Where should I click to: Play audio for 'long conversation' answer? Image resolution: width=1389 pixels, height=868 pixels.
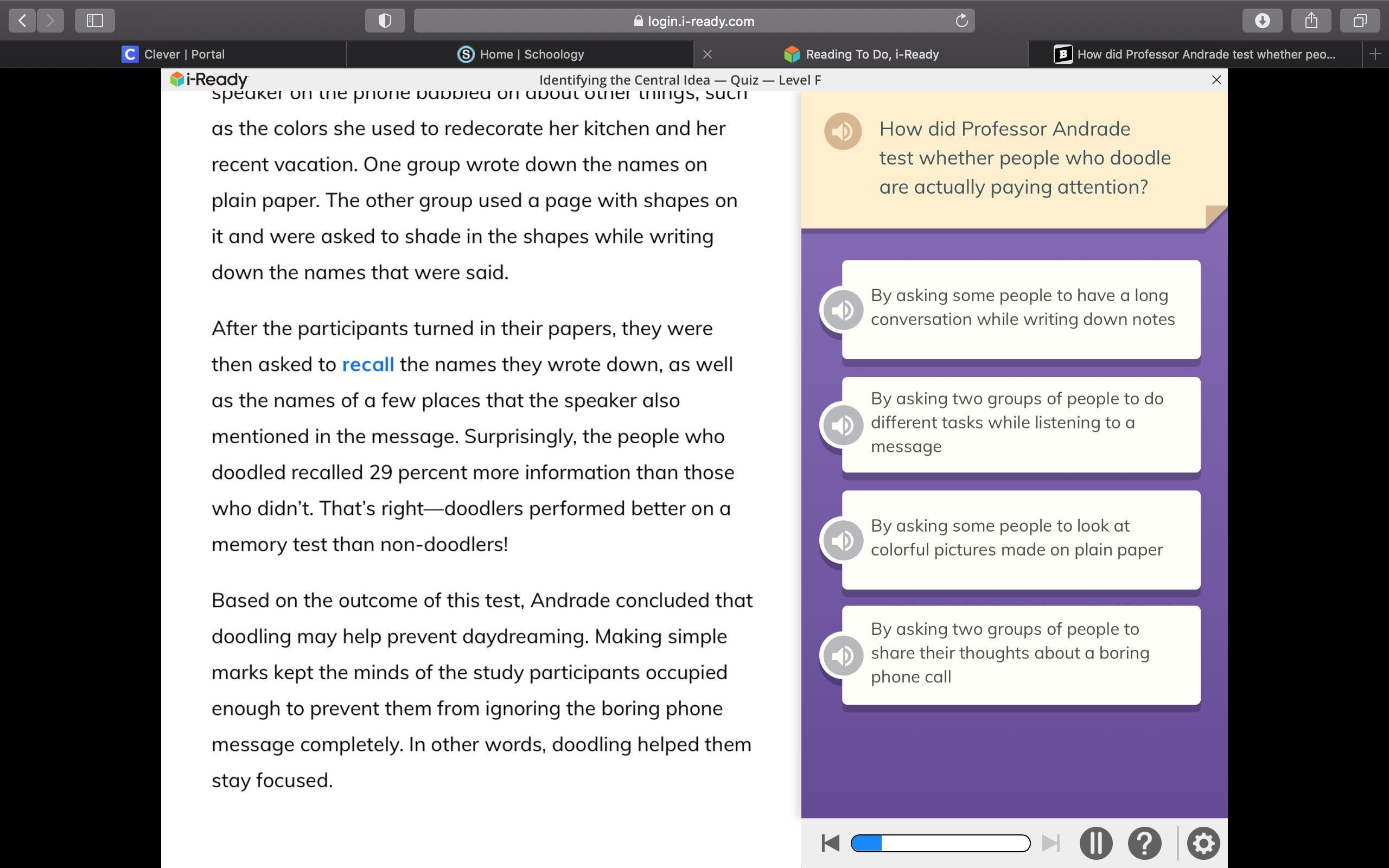(x=843, y=310)
